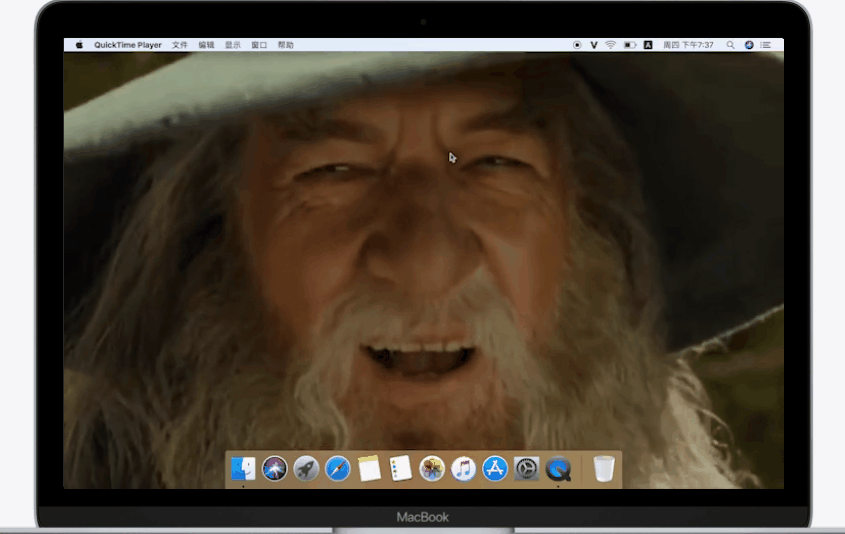845x534 pixels.
Task: Open the 帮助 (Help) menu
Action: click(x=286, y=45)
